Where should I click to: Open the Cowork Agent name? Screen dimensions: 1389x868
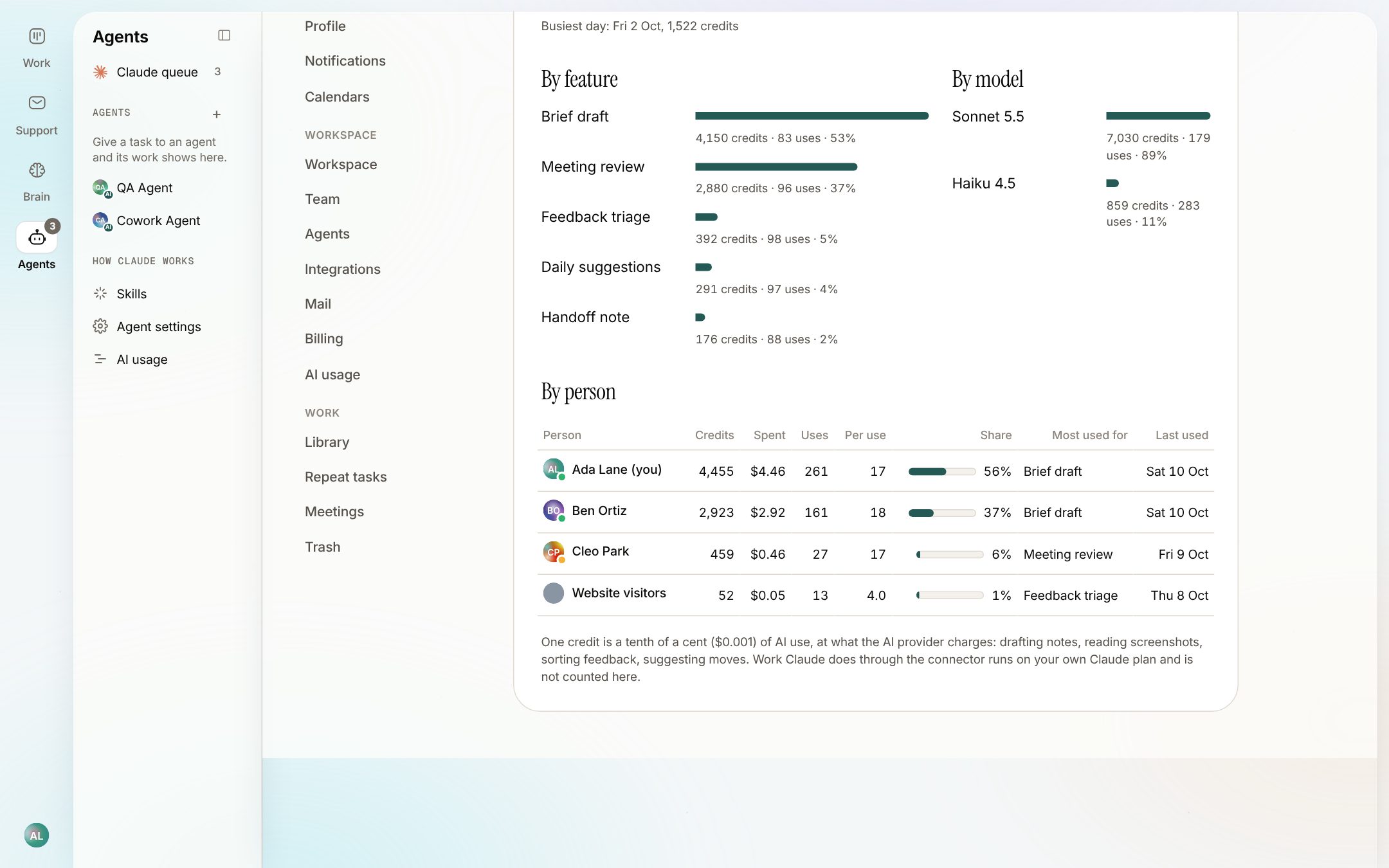[158, 221]
